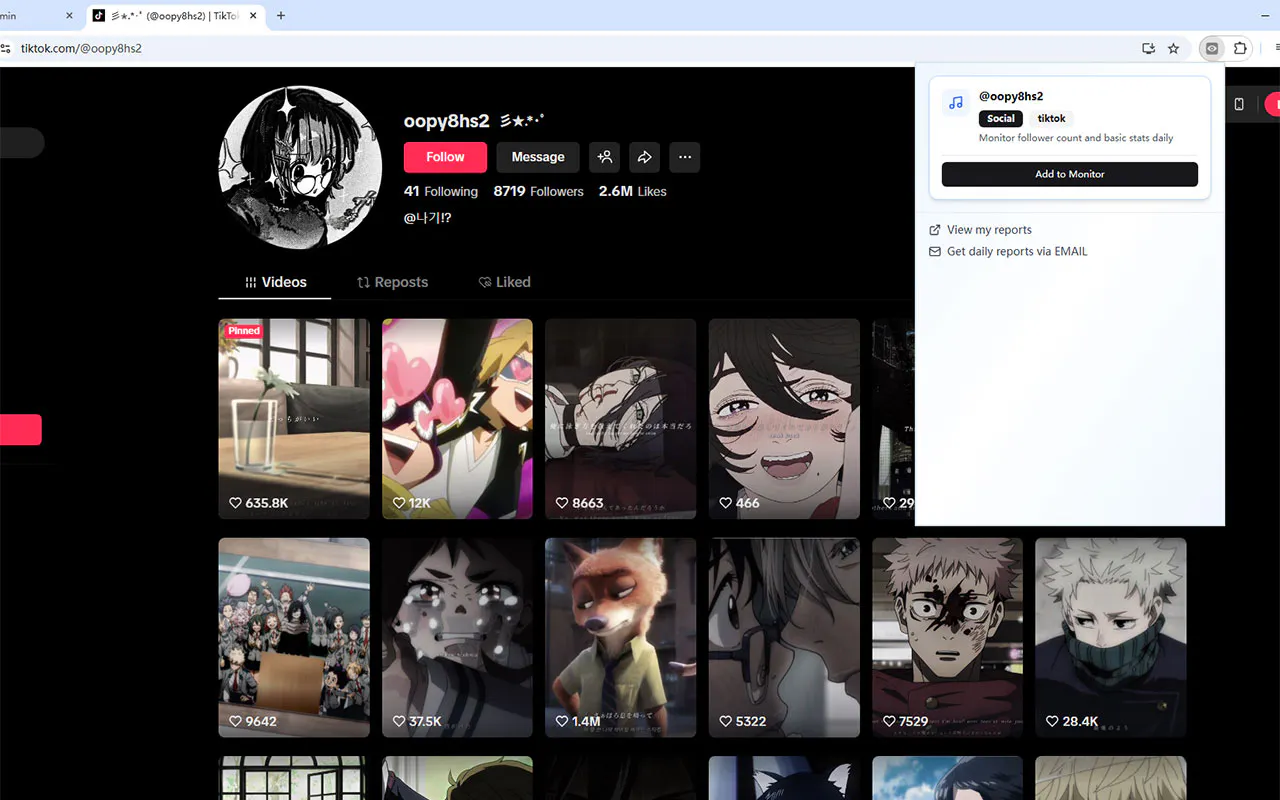The height and width of the screenshot is (800, 1280).
Task: Open the fox video with 1.4M likes
Action: [x=620, y=638]
